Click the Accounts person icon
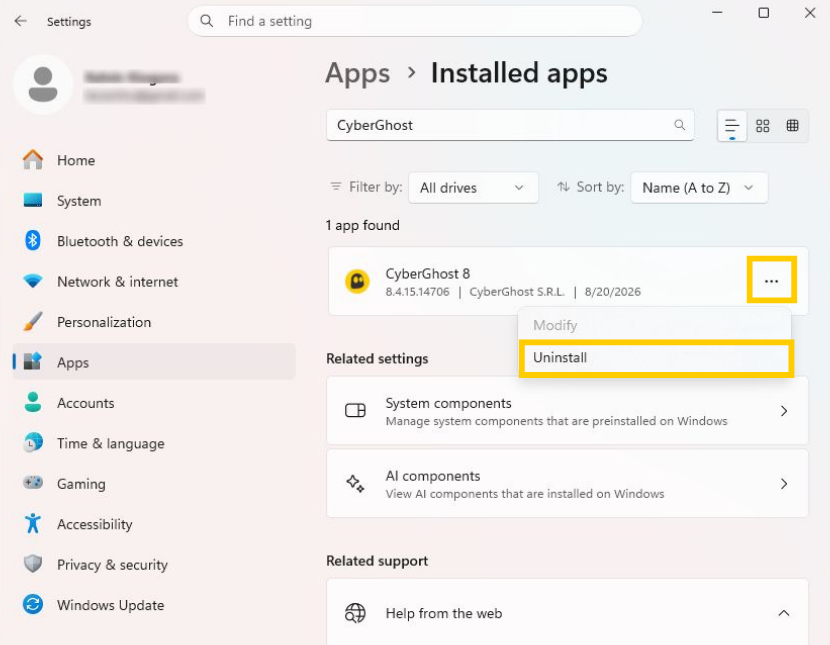Screen dimensions: 830x645 [33, 402]
